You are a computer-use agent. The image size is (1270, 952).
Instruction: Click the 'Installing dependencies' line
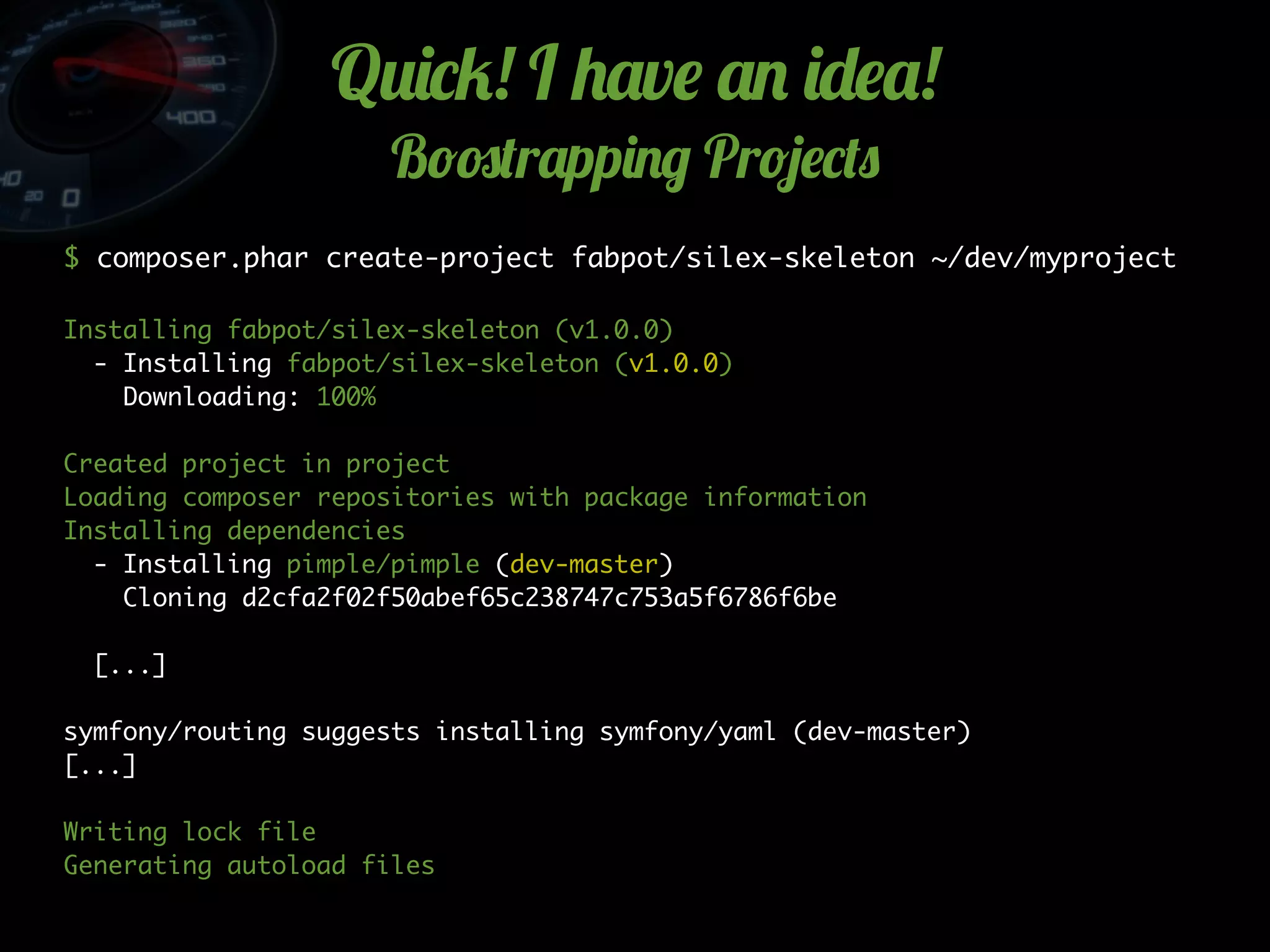tap(234, 531)
